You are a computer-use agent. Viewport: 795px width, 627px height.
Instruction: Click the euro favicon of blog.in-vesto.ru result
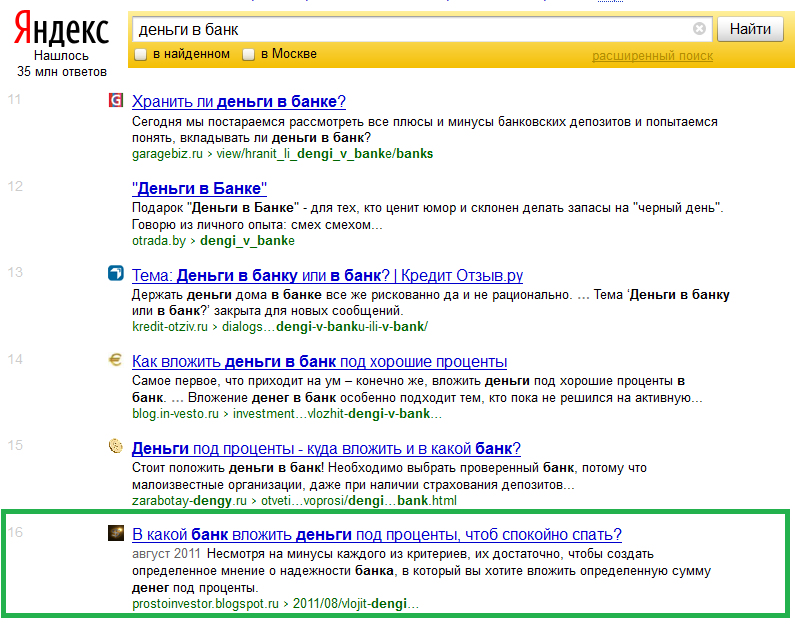[116, 360]
